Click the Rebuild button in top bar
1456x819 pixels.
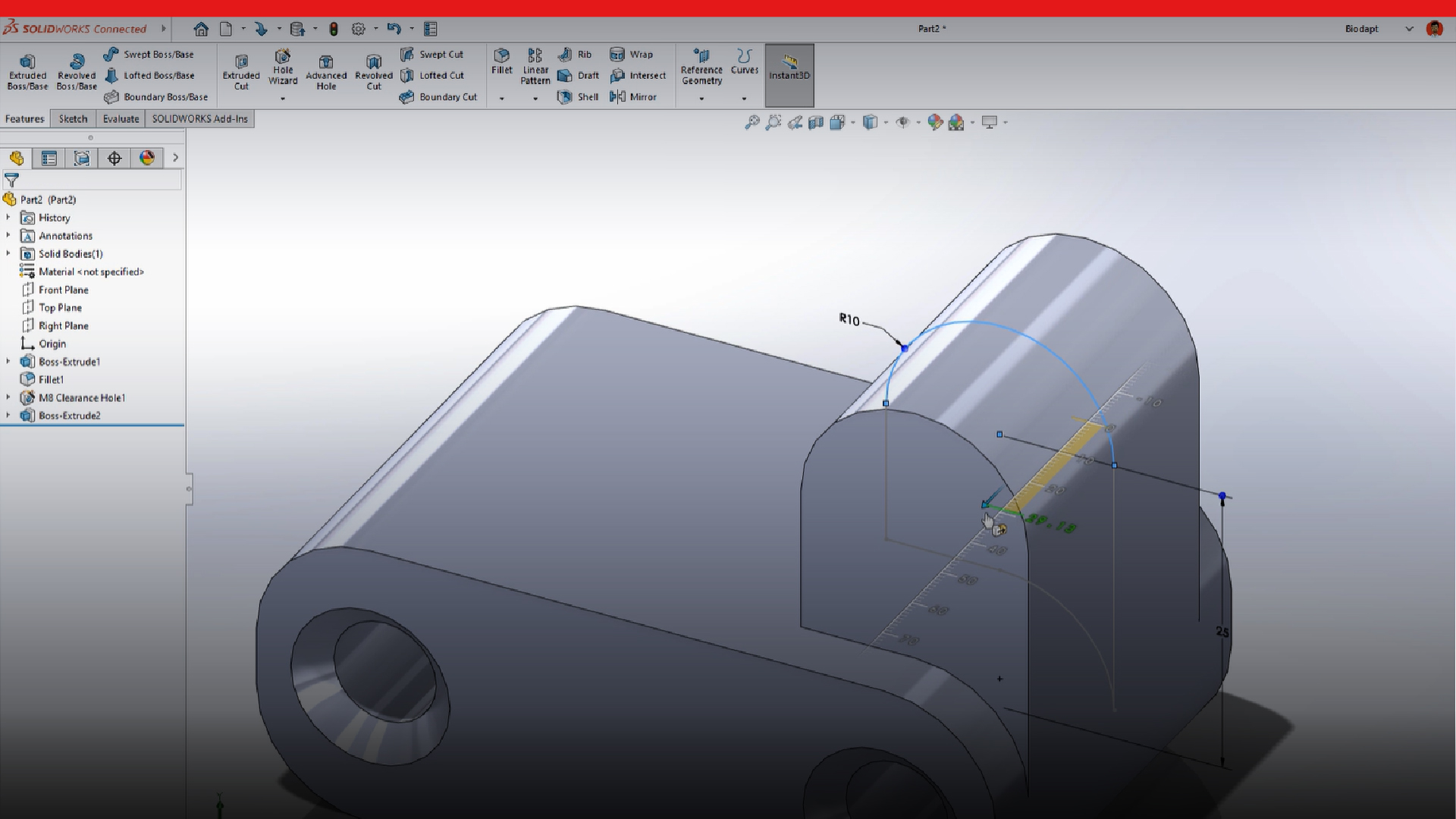[334, 28]
